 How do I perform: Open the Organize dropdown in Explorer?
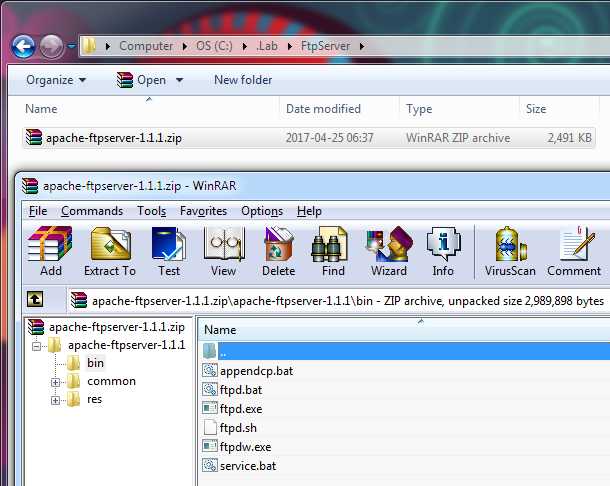point(56,80)
